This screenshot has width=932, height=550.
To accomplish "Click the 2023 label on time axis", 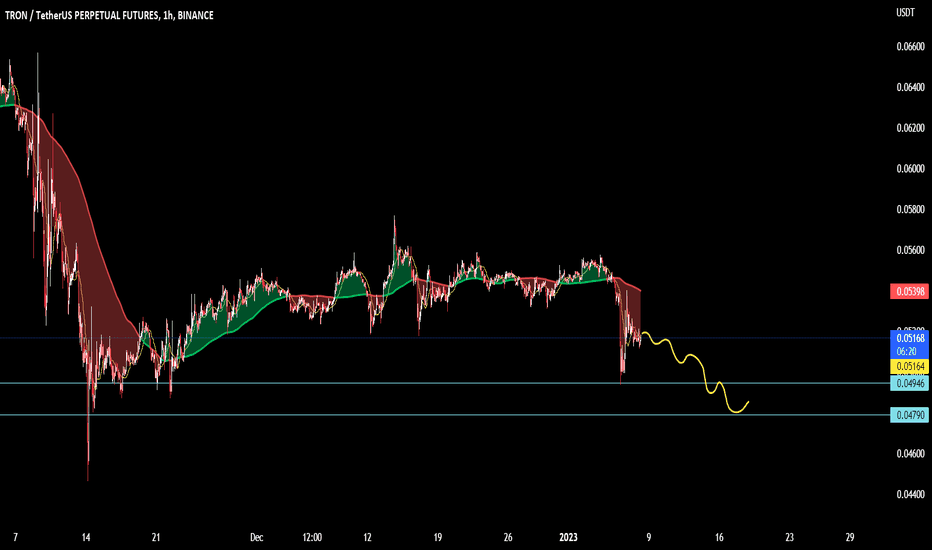I will pos(568,538).
